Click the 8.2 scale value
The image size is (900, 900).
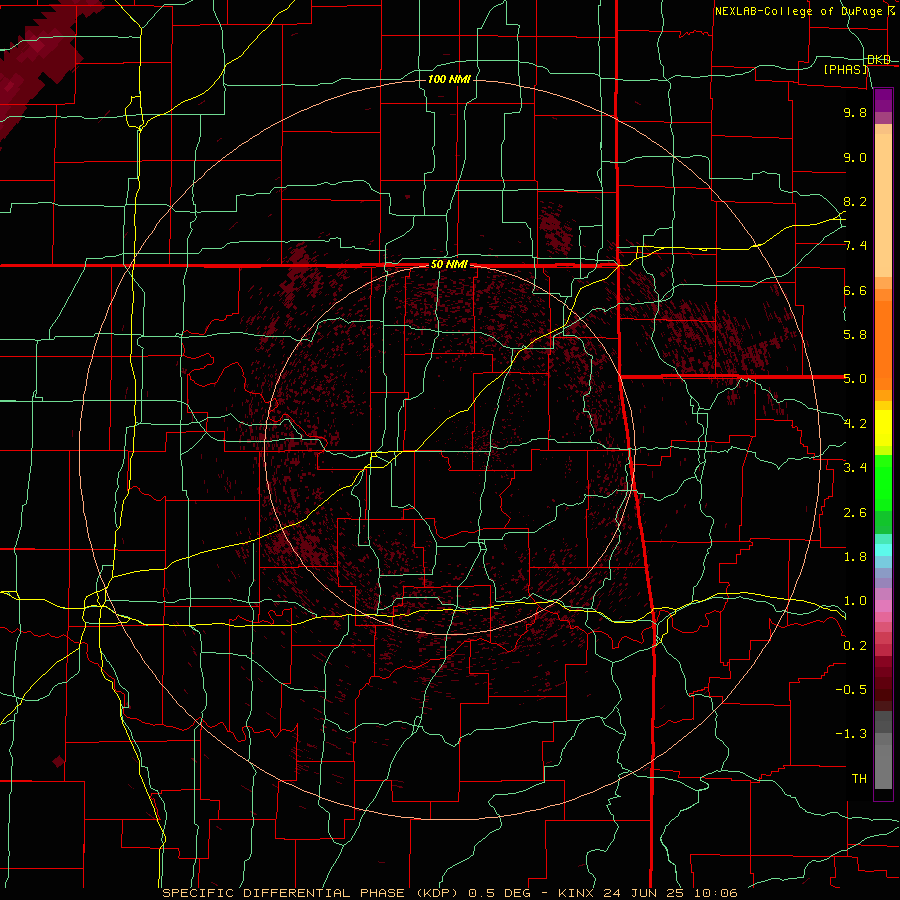(x=855, y=201)
